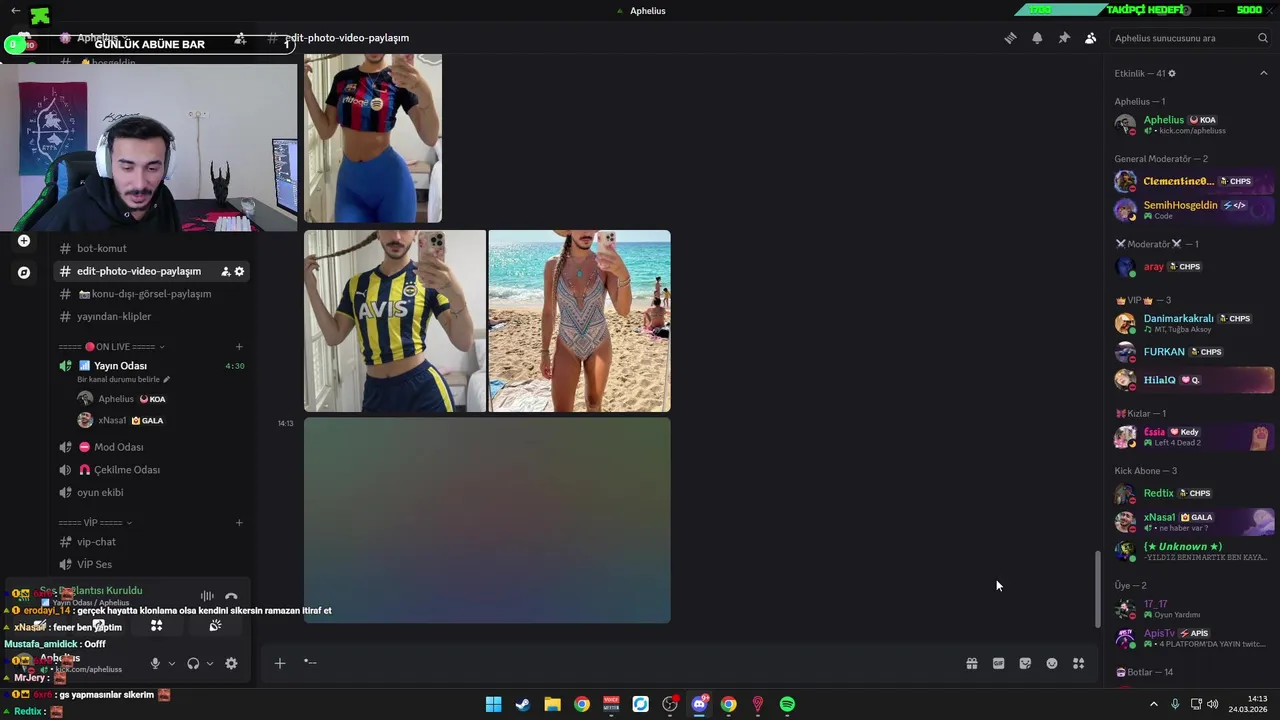The image size is (1280, 720).
Task: Open Discover servers compass icon
Action: [x=24, y=272]
